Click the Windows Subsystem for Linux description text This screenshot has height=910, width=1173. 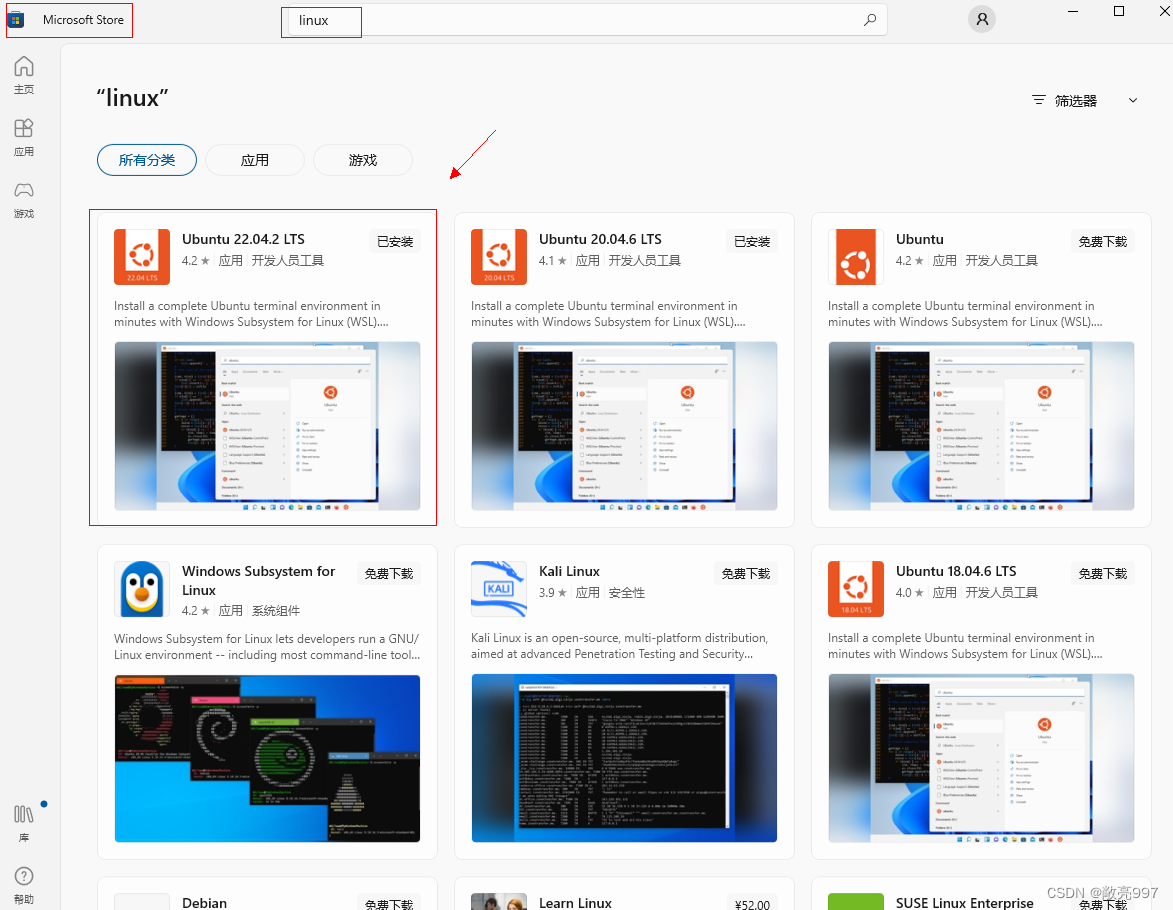[267, 647]
